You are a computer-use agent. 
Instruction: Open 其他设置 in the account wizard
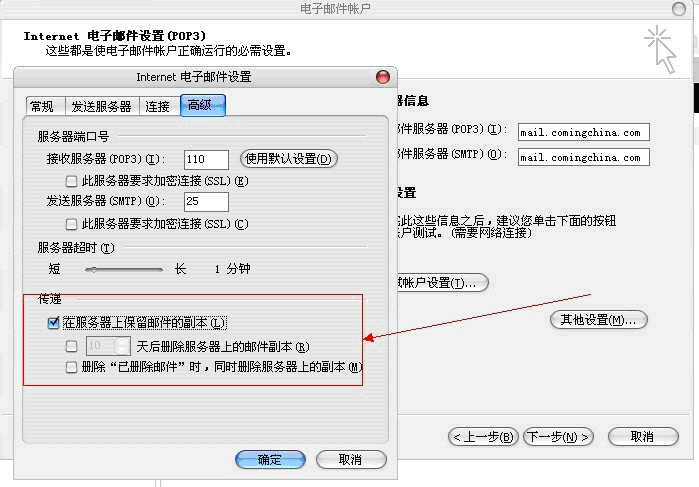click(599, 320)
